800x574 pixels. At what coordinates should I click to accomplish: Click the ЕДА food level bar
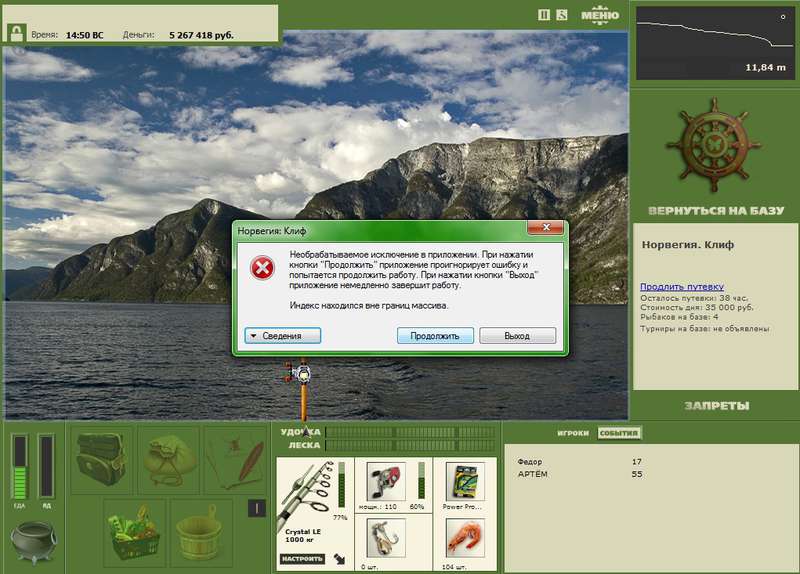point(19,467)
